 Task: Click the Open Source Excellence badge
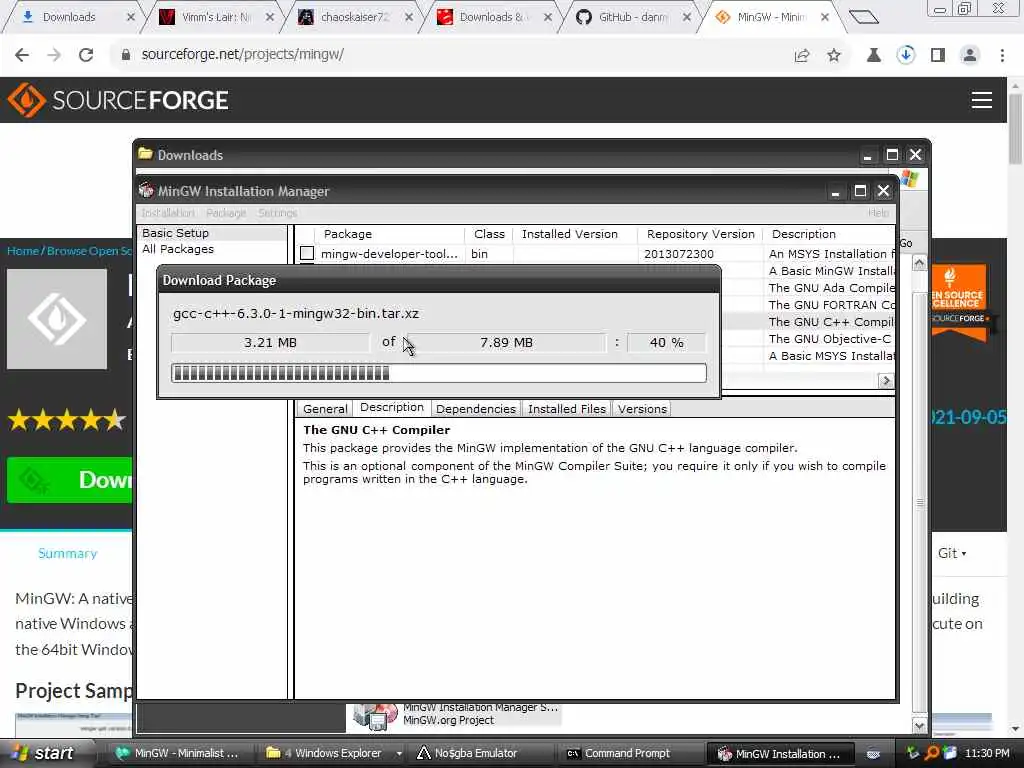coord(959,302)
